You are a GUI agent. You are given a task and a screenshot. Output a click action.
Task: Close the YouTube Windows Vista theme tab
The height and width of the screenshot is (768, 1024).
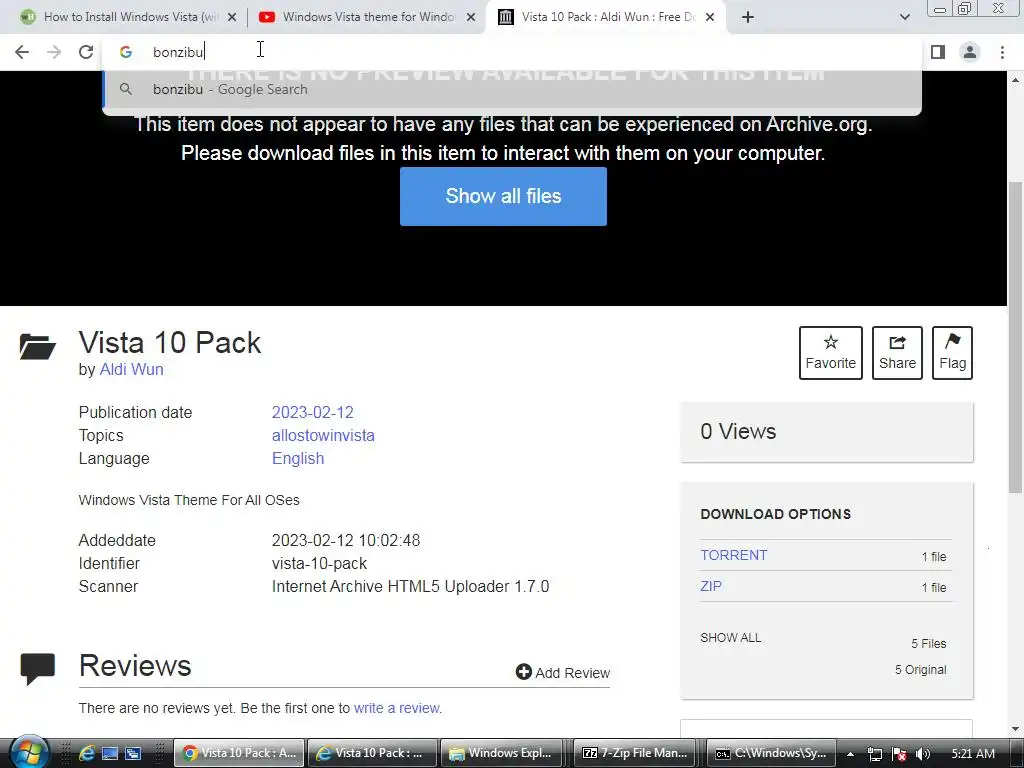[471, 17]
